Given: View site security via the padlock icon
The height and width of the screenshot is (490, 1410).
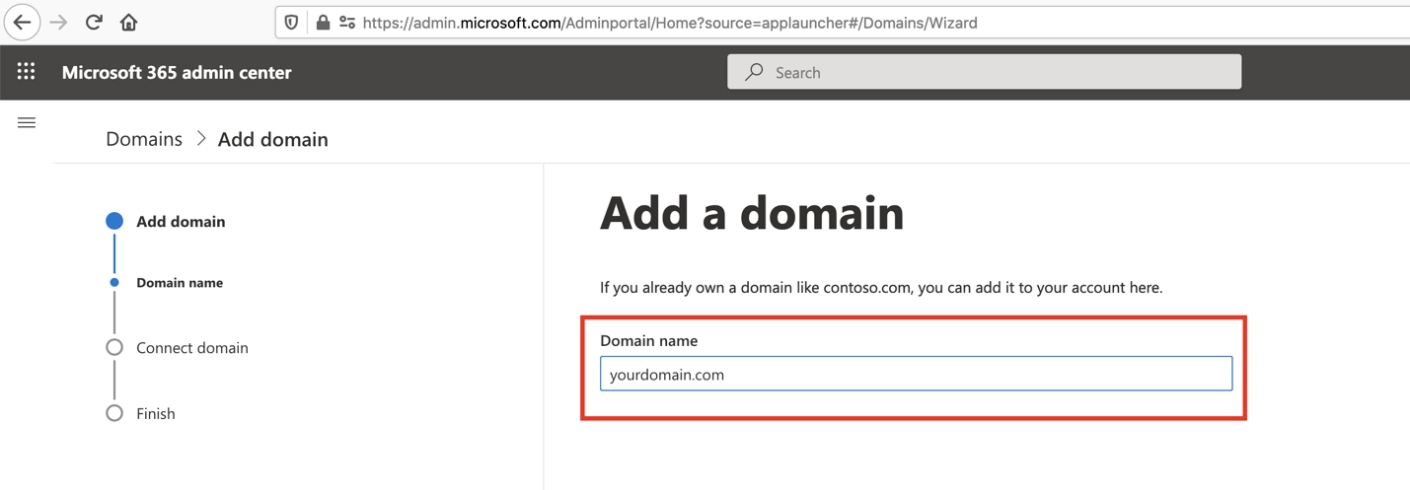Looking at the screenshot, I should pyautogui.click(x=322, y=22).
